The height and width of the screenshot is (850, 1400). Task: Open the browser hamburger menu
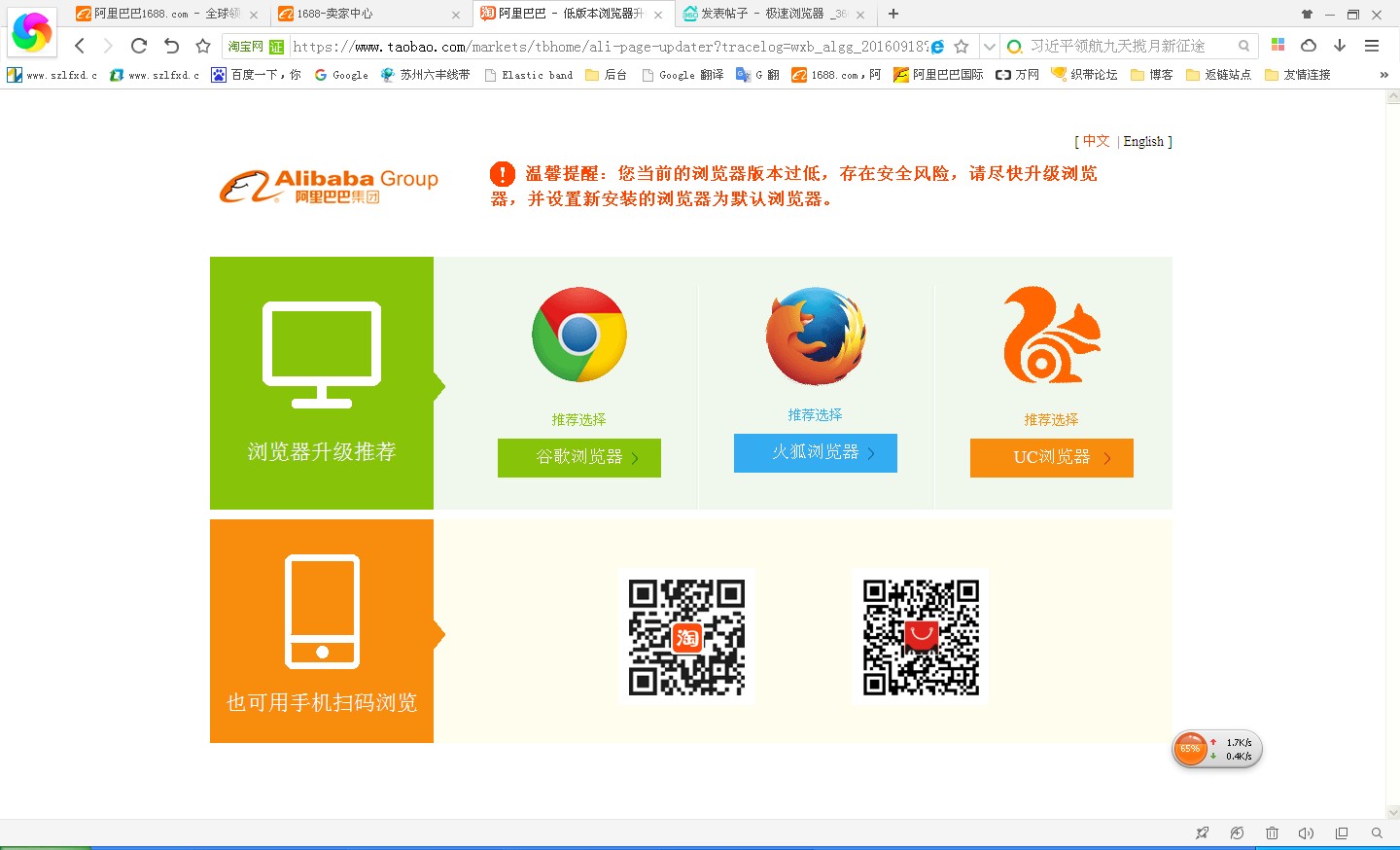1372,46
